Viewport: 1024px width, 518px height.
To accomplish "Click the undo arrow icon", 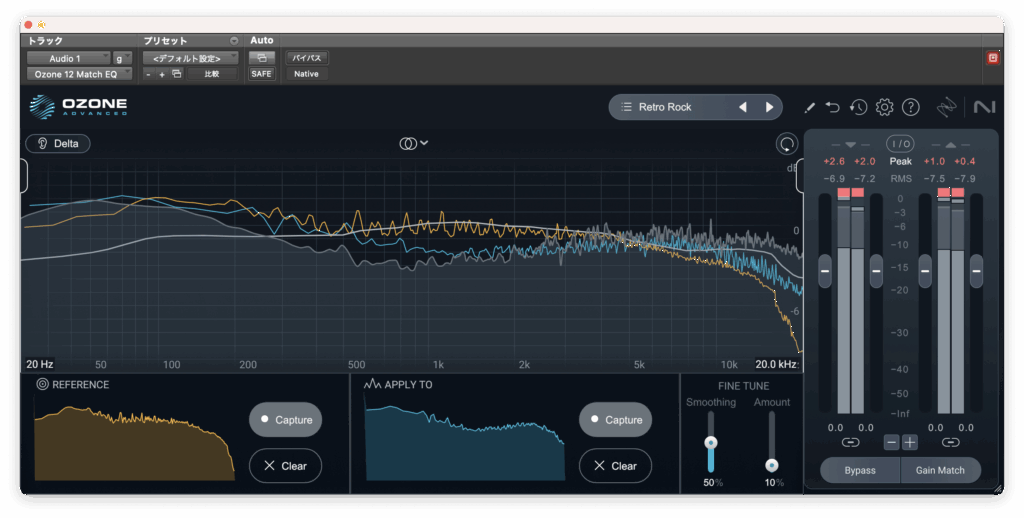I will tap(833, 107).
